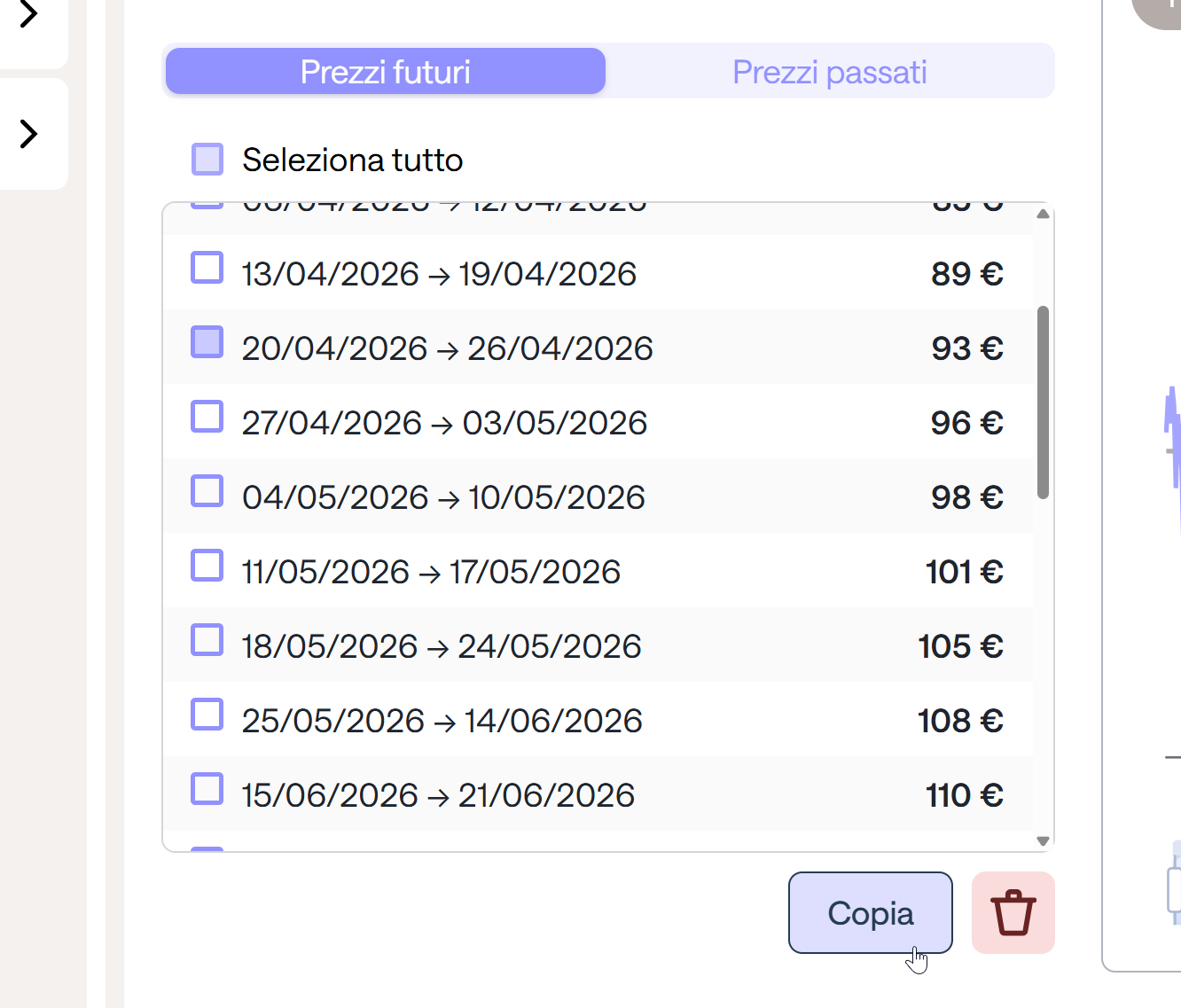This screenshot has height=1008, width=1181.
Task: Select checkbox for 27/04/2026 → 03/05/2026
Action: coord(207,417)
